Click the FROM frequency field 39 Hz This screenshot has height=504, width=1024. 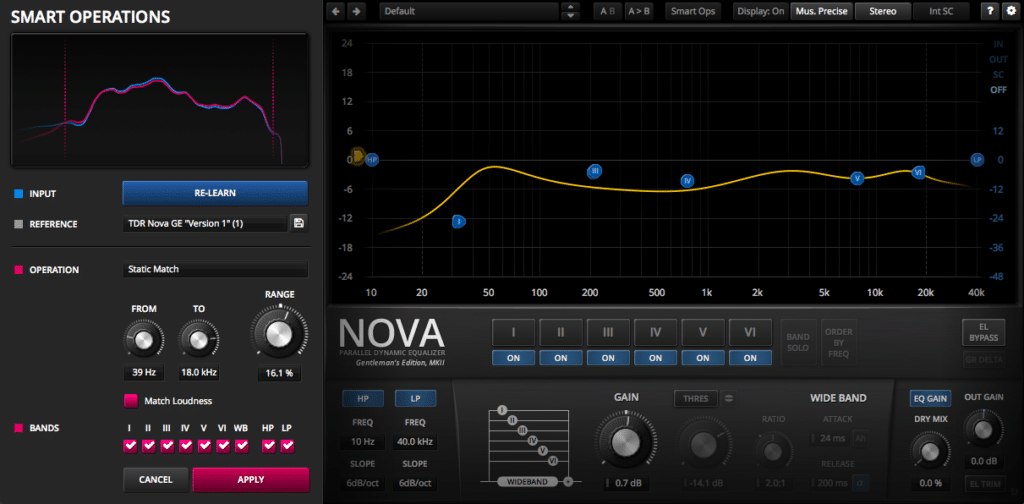coord(144,373)
